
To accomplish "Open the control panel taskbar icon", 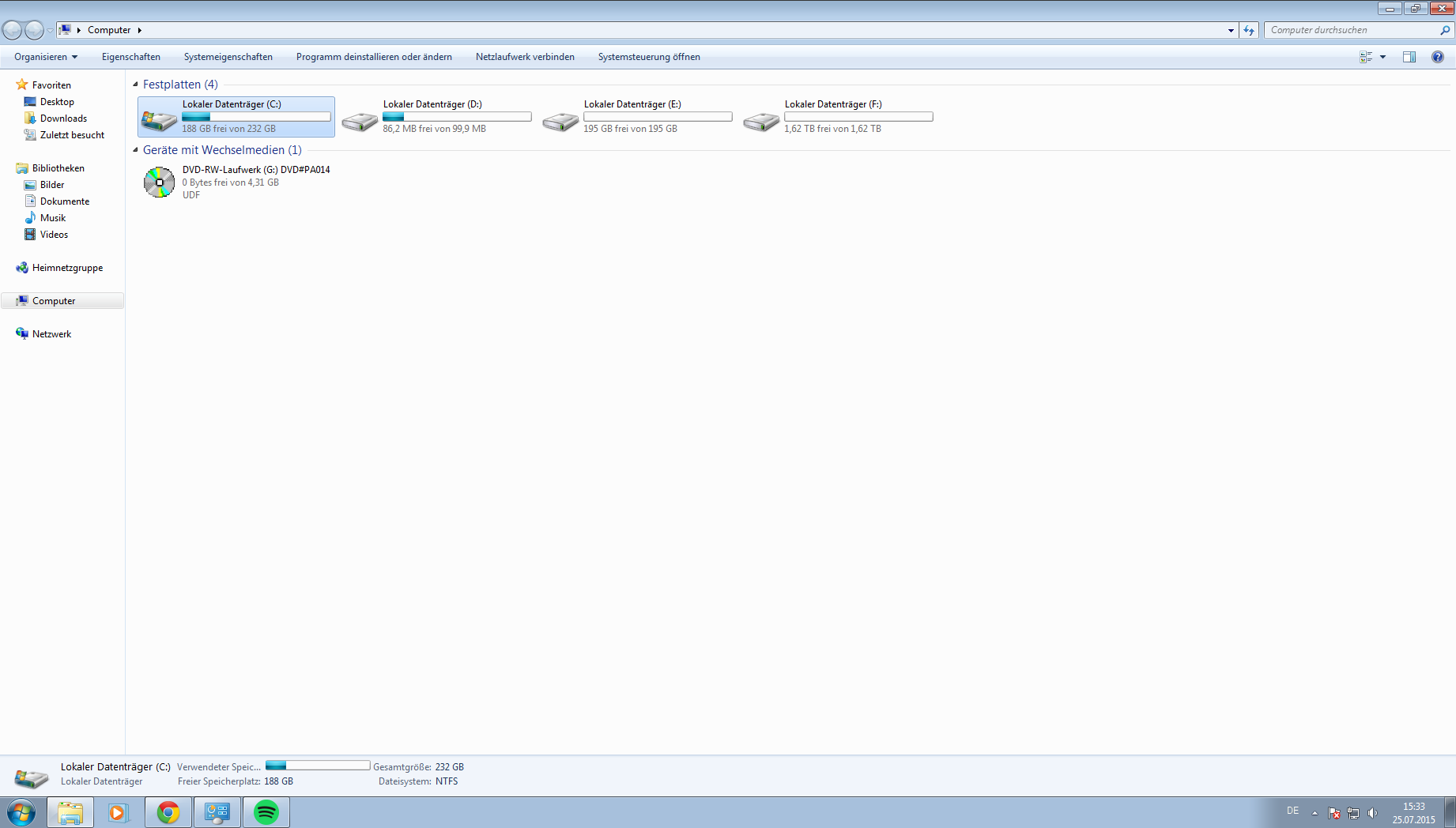I will click(217, 812).
